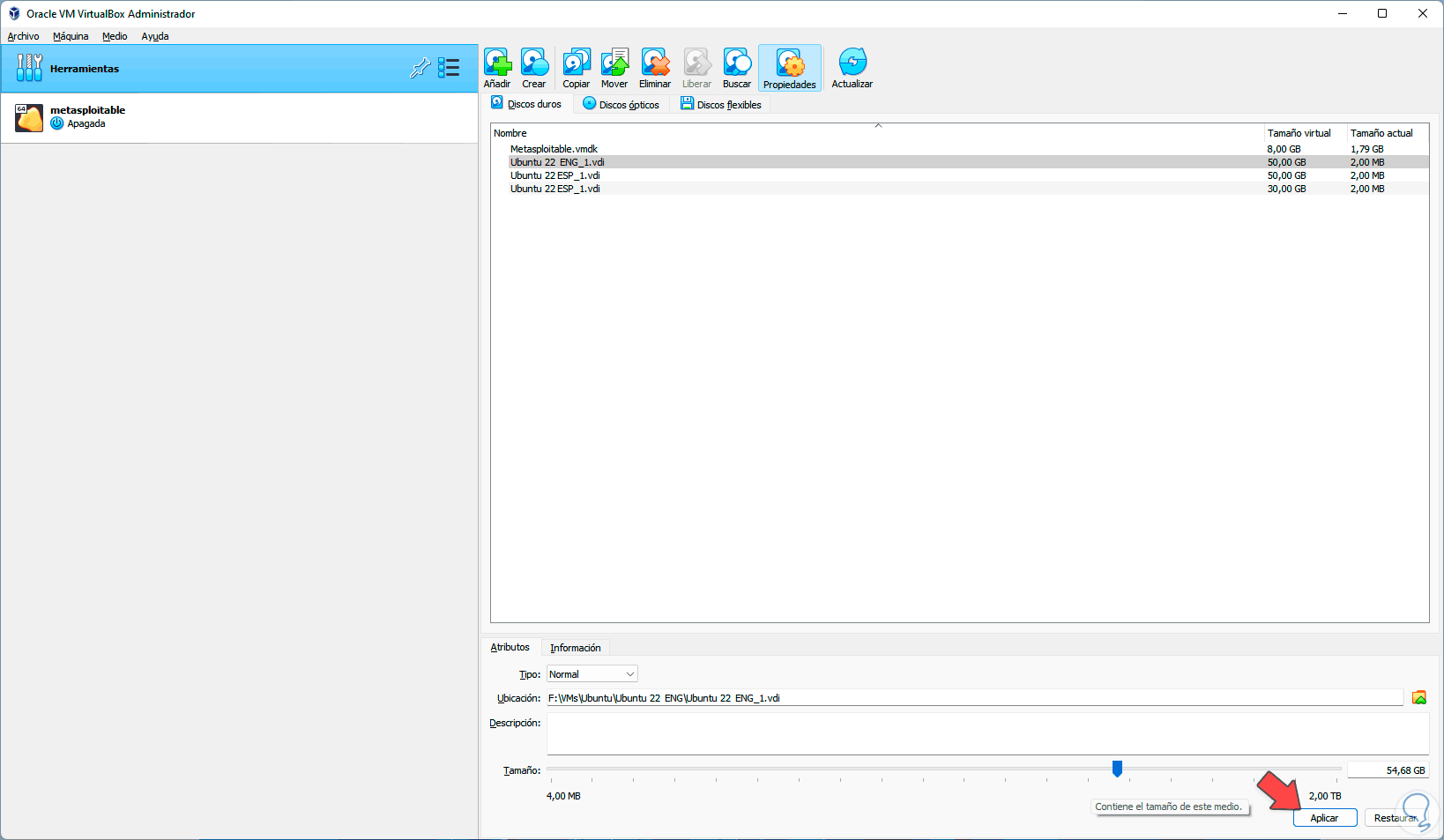The width and height of the screenshot is (1444, 840).
Task: Switch to the Información tab
Action: (x=576, y=648)
